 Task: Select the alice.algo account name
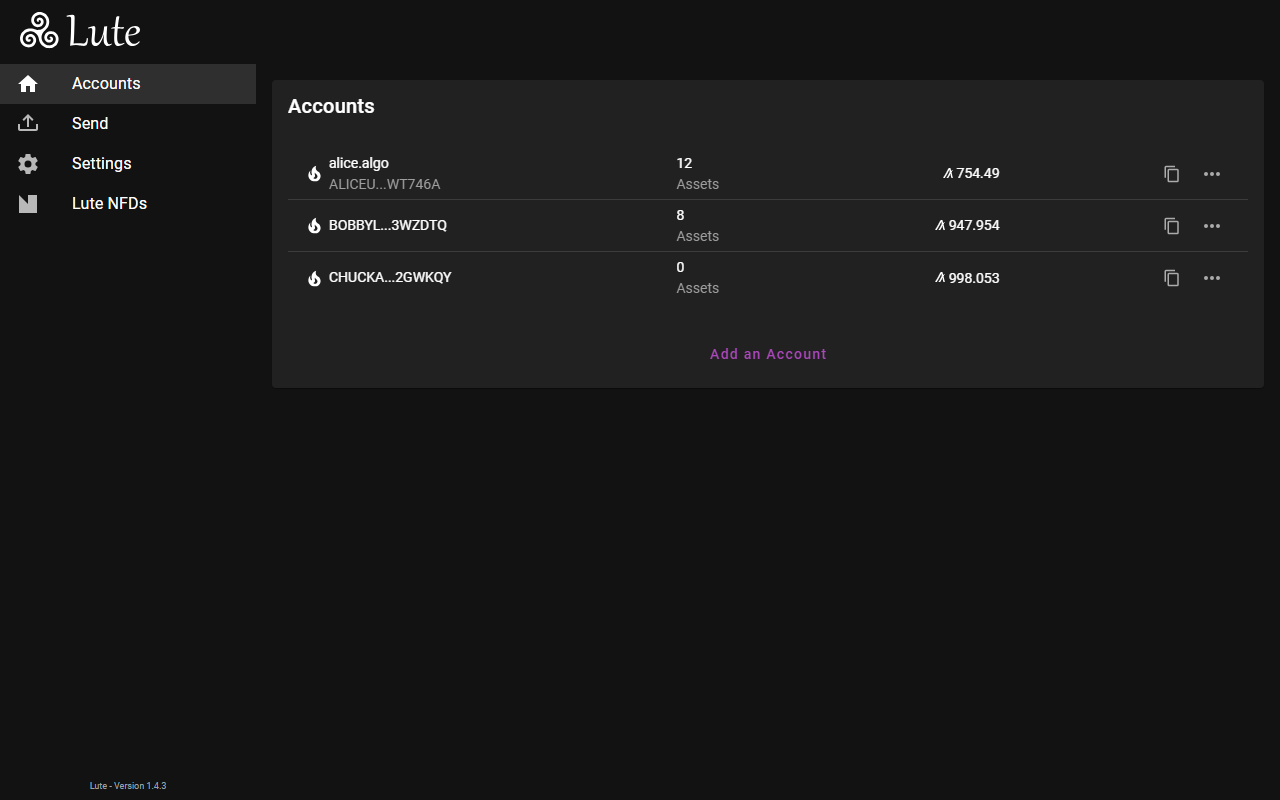click(x=359, y=163)
